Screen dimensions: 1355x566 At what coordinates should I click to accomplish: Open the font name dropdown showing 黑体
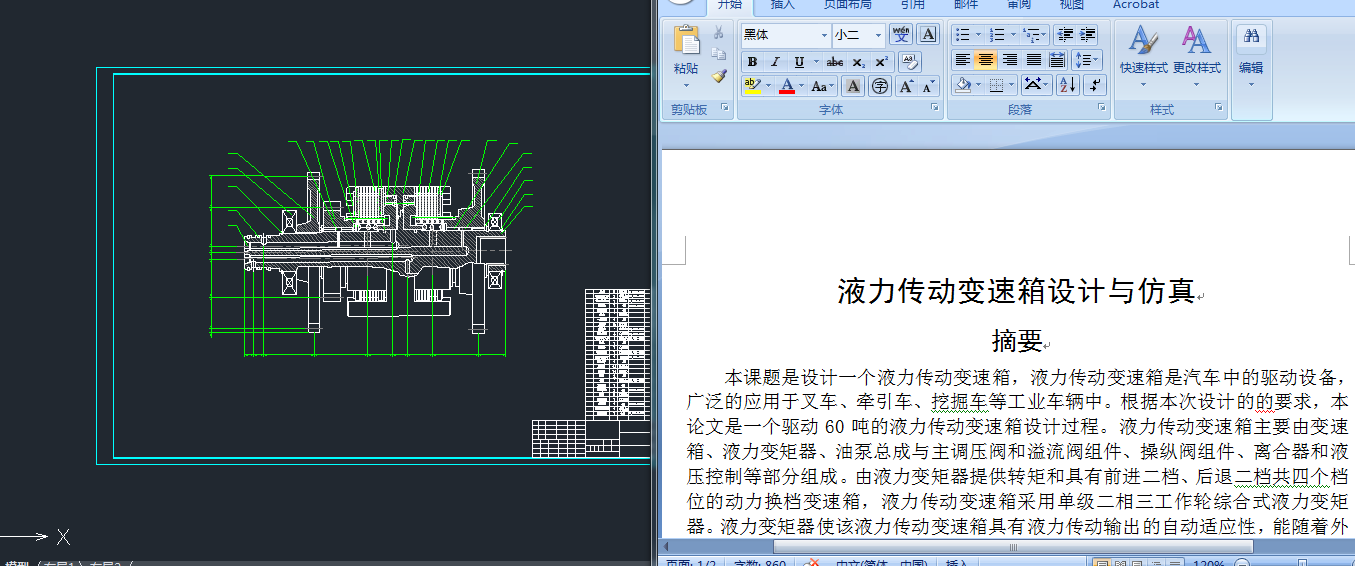[x=823, y=35]
